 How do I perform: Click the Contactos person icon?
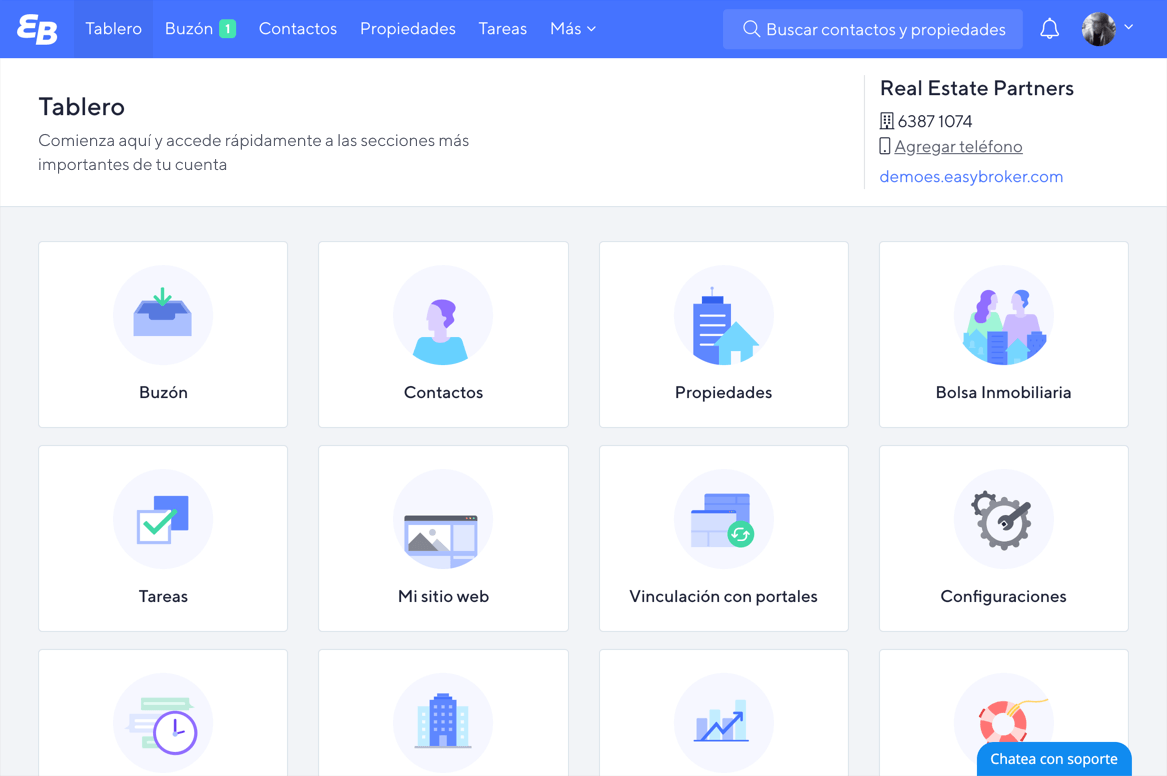pyautogui.click(x=443, y=315)
